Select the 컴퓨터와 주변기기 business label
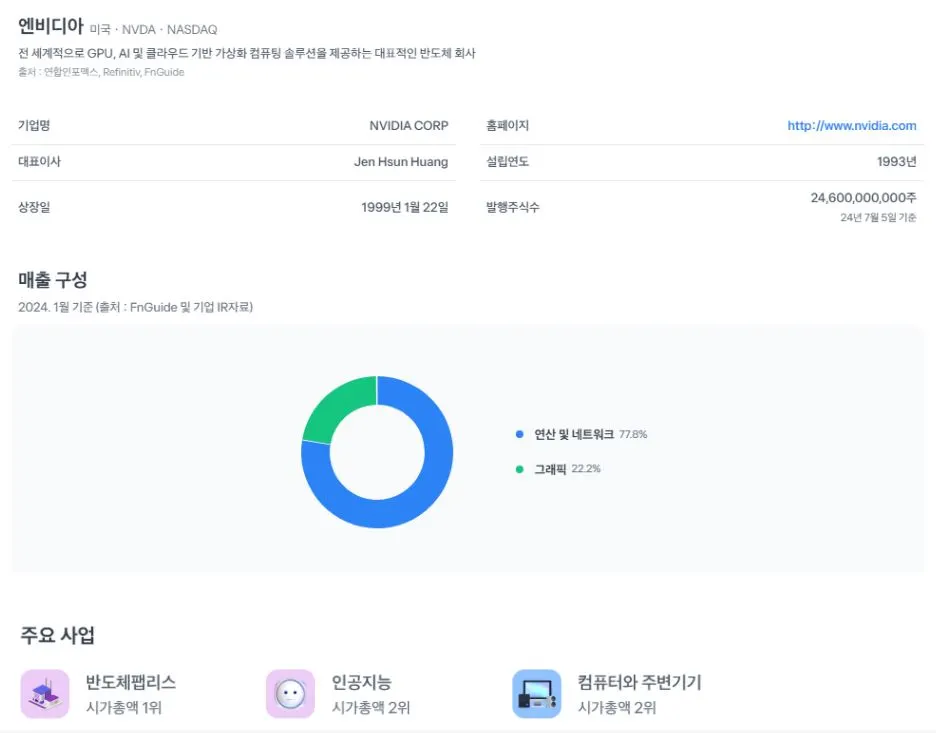 point(639,682)
